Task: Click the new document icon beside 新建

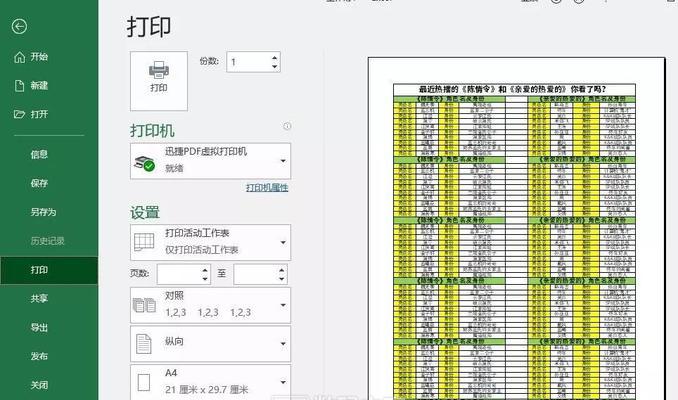Action: (19, 86)
